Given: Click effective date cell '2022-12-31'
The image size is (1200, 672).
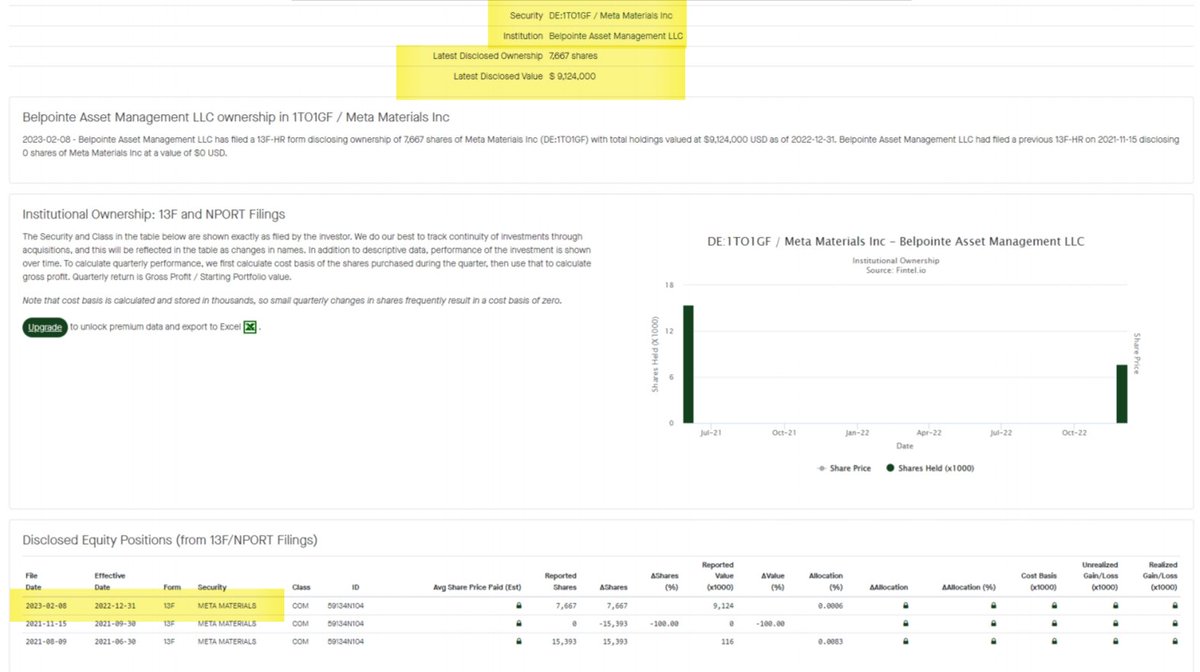Looking at the screenshot, I should 115,606.
